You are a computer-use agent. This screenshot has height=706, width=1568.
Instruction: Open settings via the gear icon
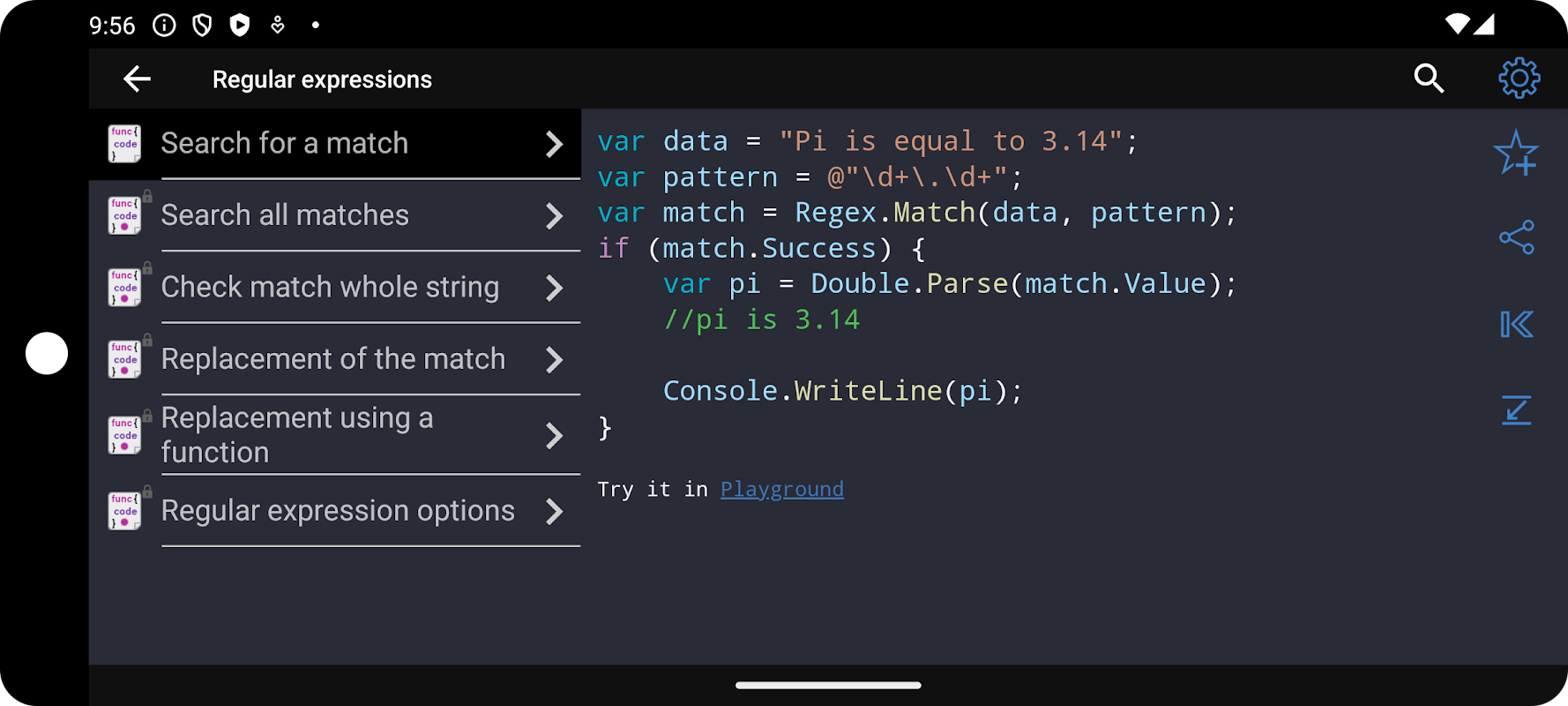point(1519,79)
